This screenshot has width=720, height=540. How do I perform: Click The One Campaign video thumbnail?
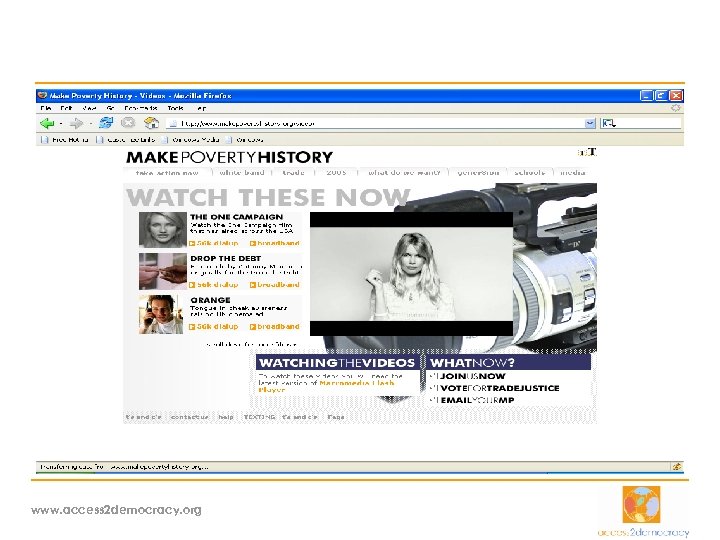pyautogui.click(x=163, y=230)
